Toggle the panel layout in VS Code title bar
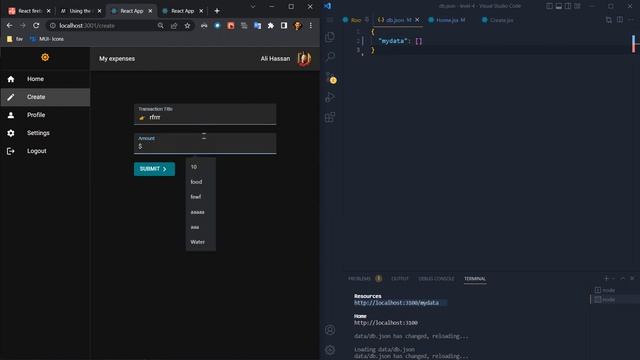This screenshot has height=360, width=640. [x=559, y=6]
